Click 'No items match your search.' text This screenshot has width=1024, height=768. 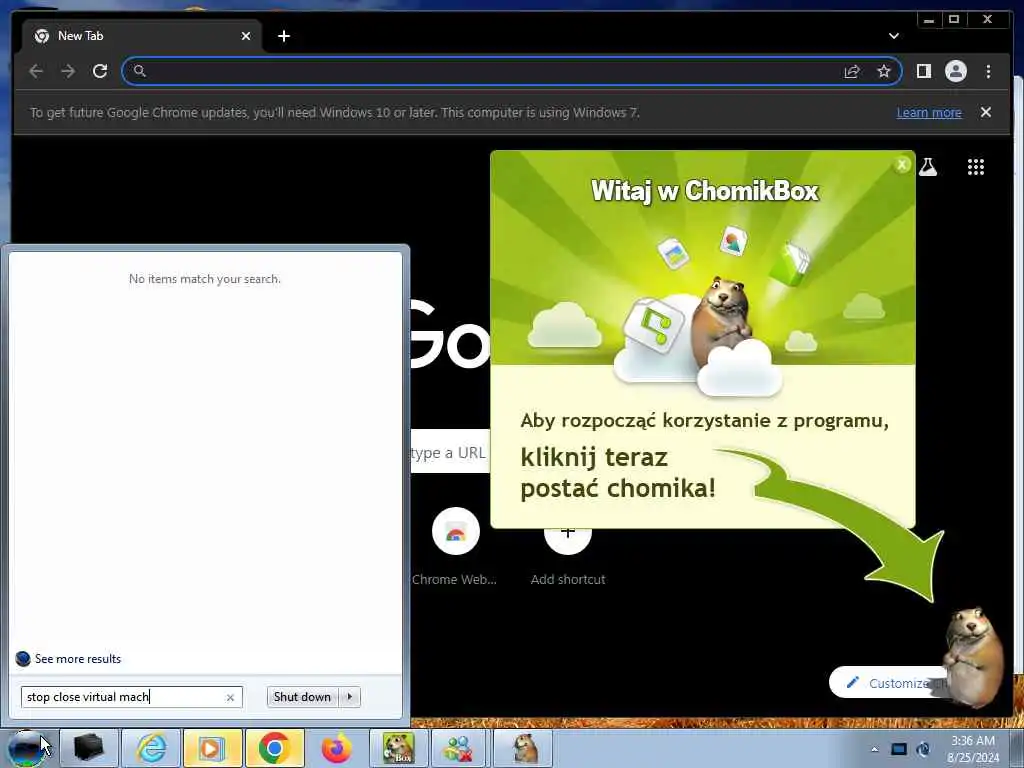(x=204, y=279)
